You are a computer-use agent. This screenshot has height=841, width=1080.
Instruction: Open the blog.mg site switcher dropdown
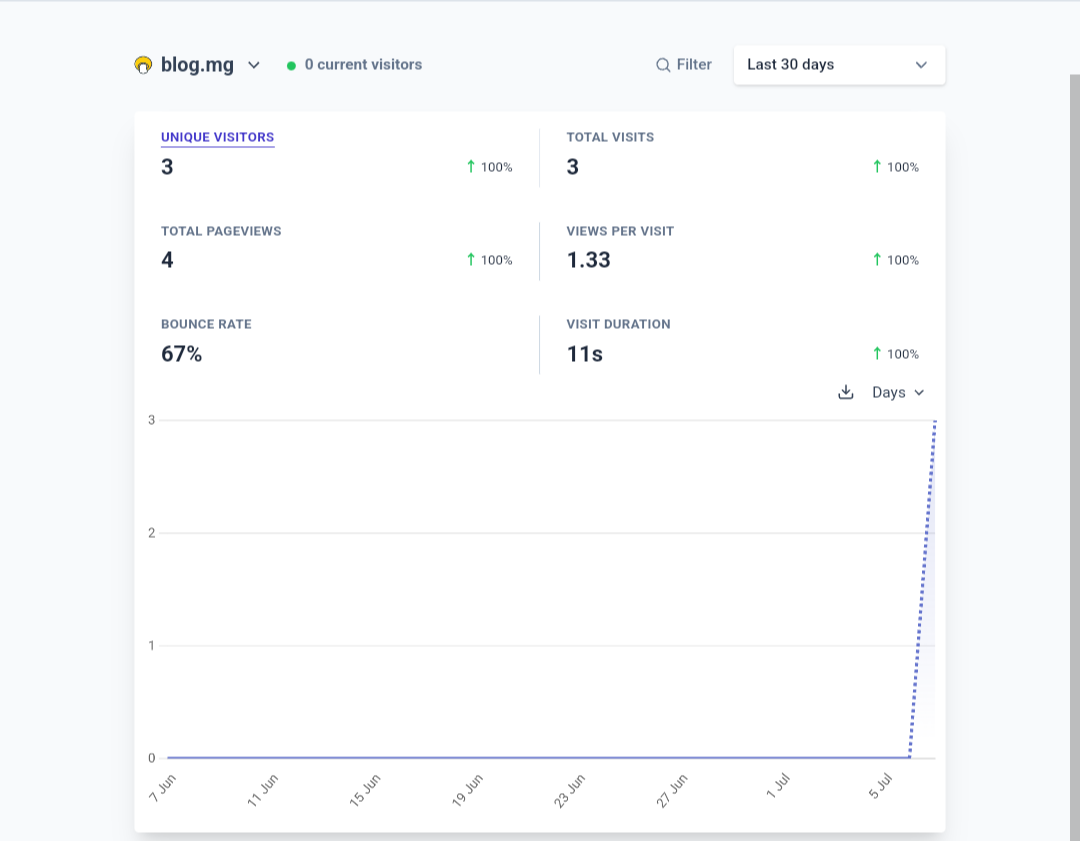(254, 65)
